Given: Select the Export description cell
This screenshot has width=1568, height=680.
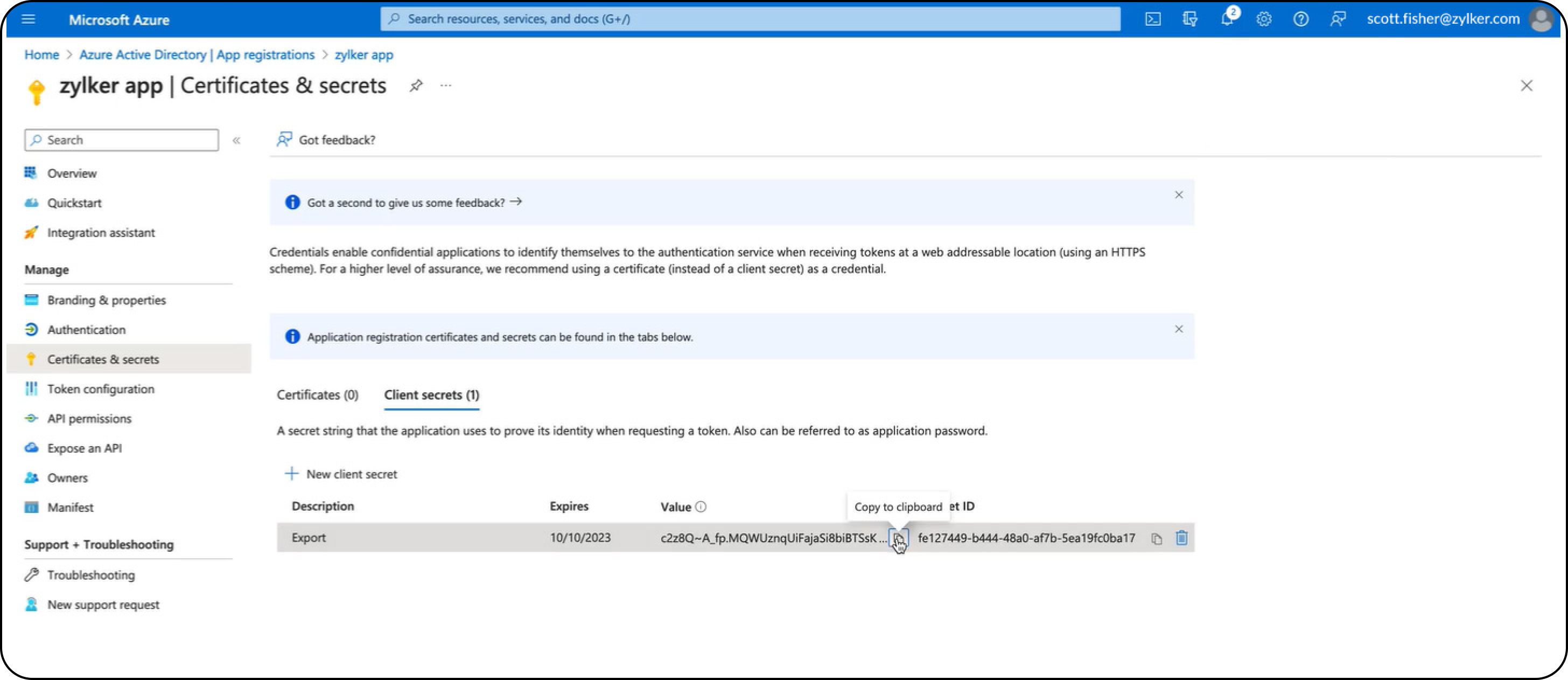Looking at the screenshot, I should coord(309,538).
